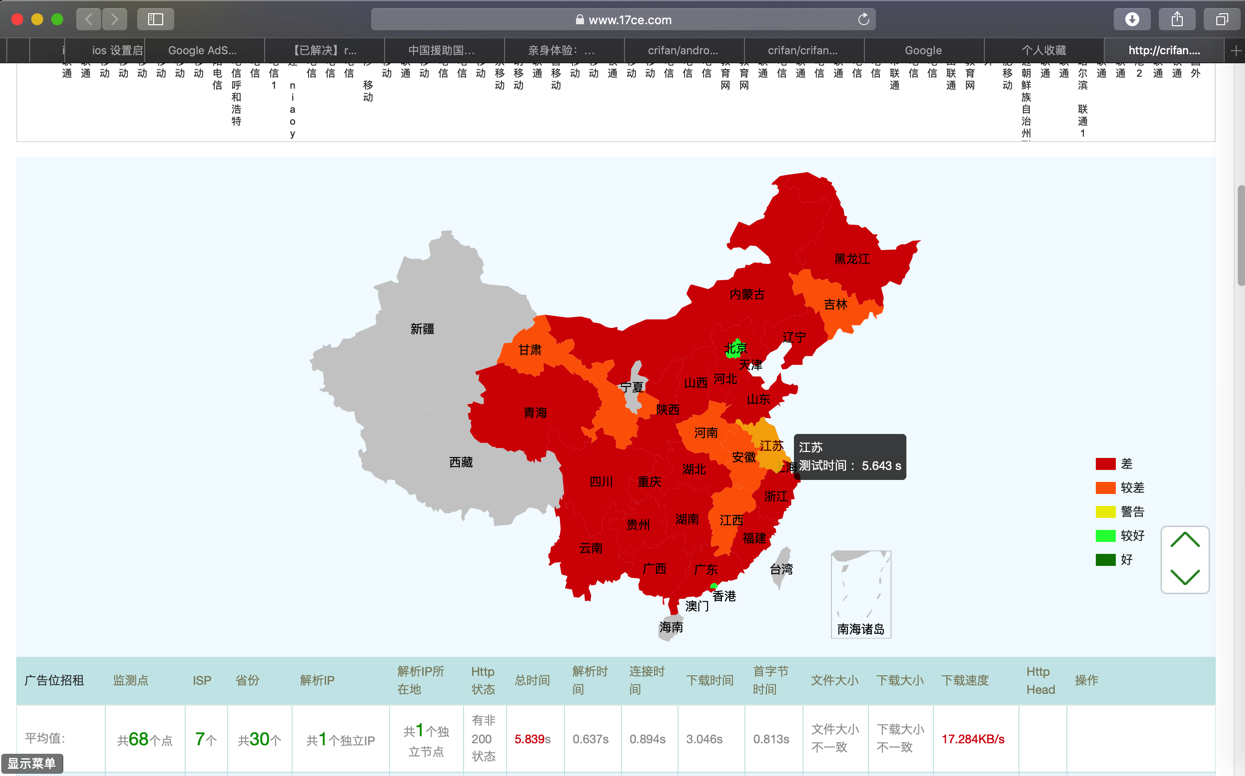Image resolution: width=1245 pixels, height=776 pixels.
Task: Click Qinghai (青海) province on map
Action: tap(535, 413)
